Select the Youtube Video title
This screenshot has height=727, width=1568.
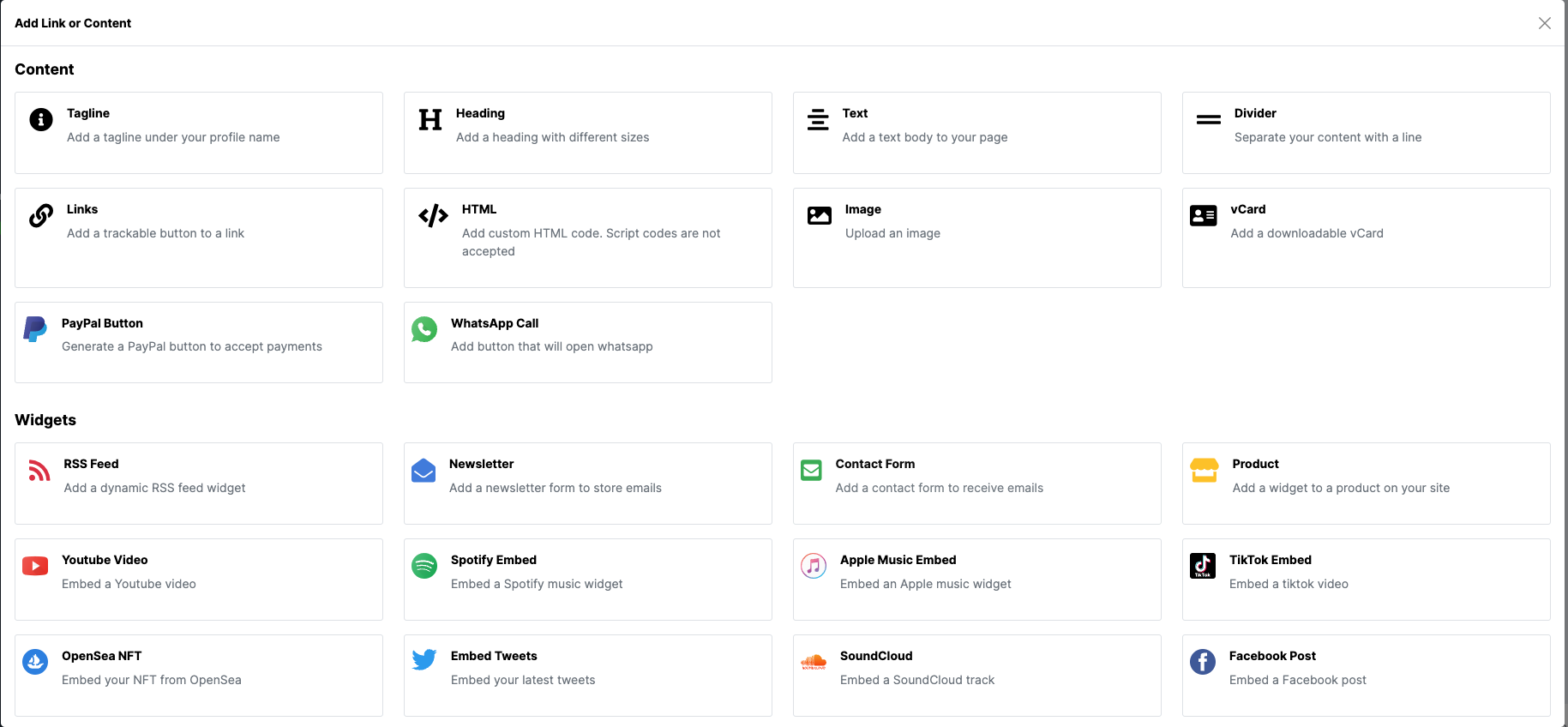[105, 560]
